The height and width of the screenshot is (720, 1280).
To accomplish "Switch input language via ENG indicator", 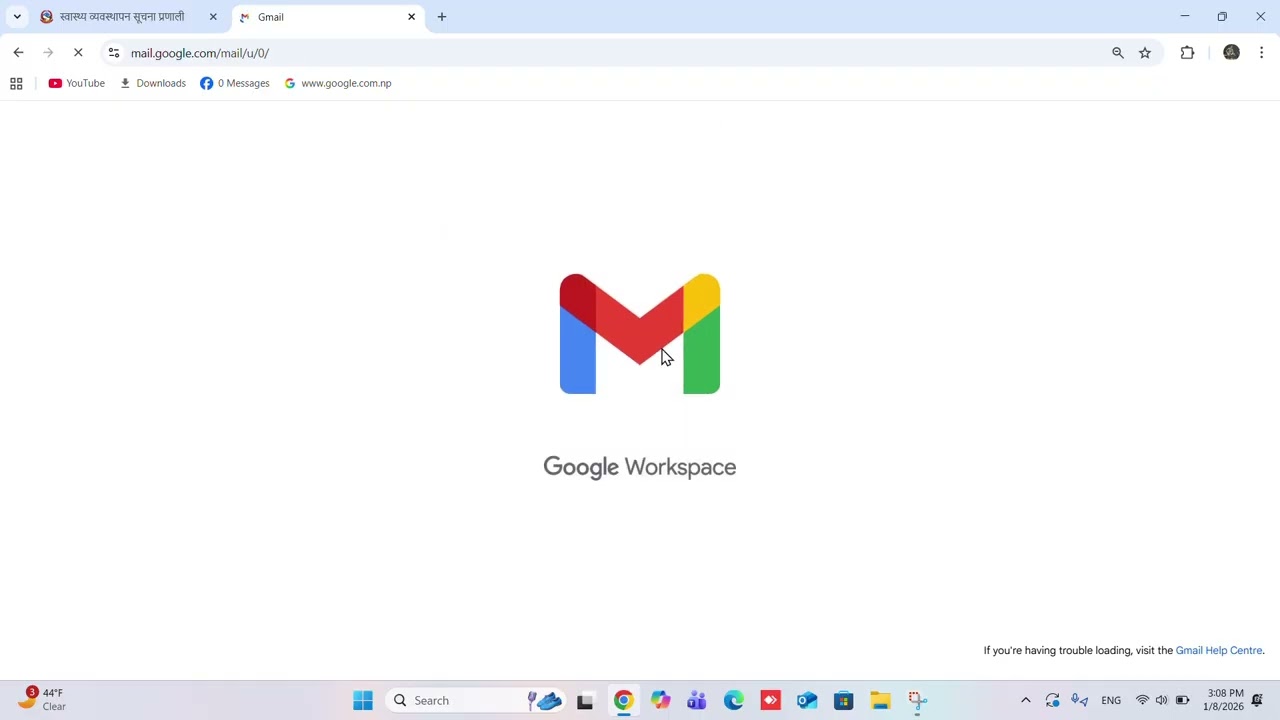I will (x=1111, y=701).
